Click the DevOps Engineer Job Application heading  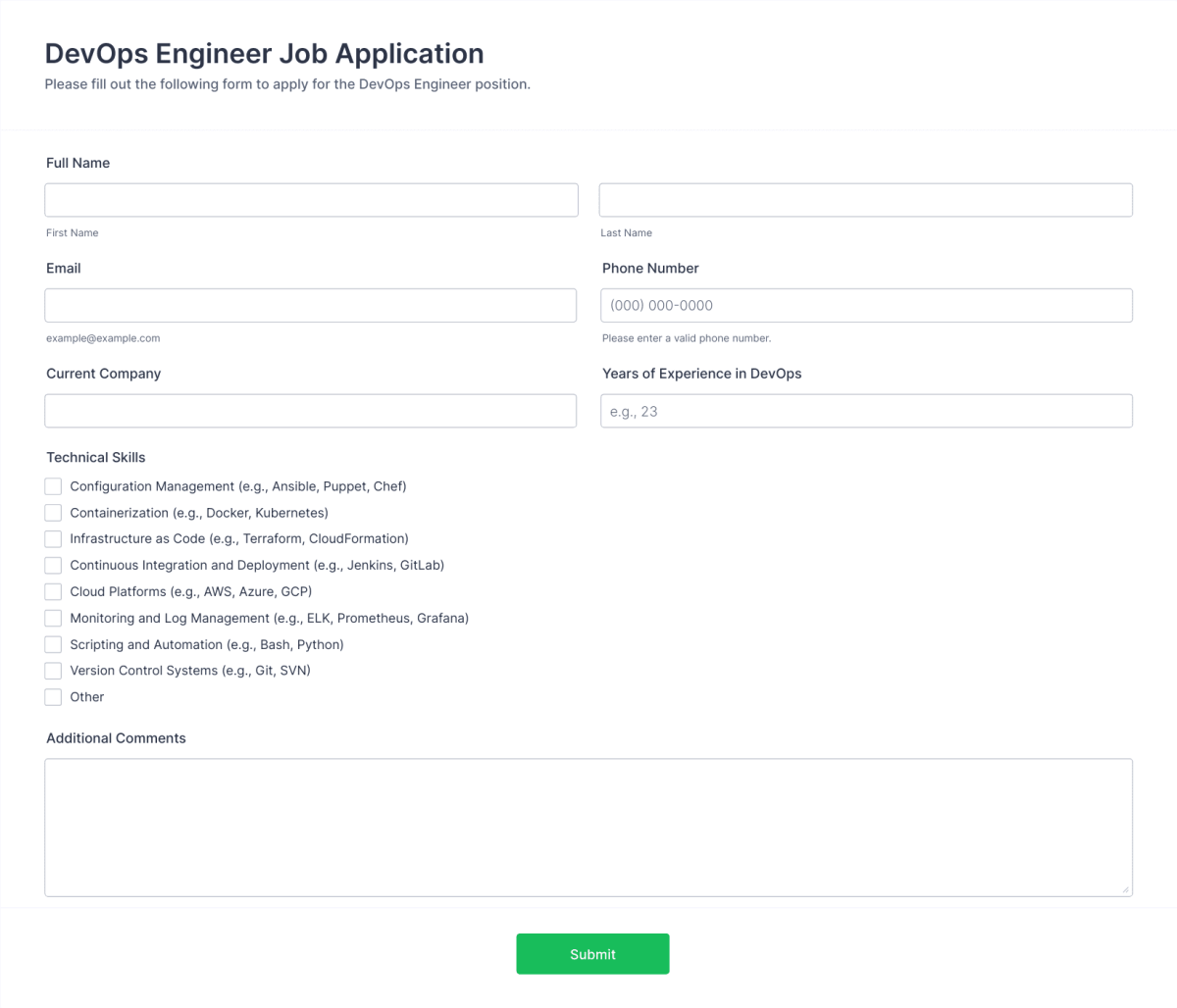pyautogui.click(x=264, y=53)
